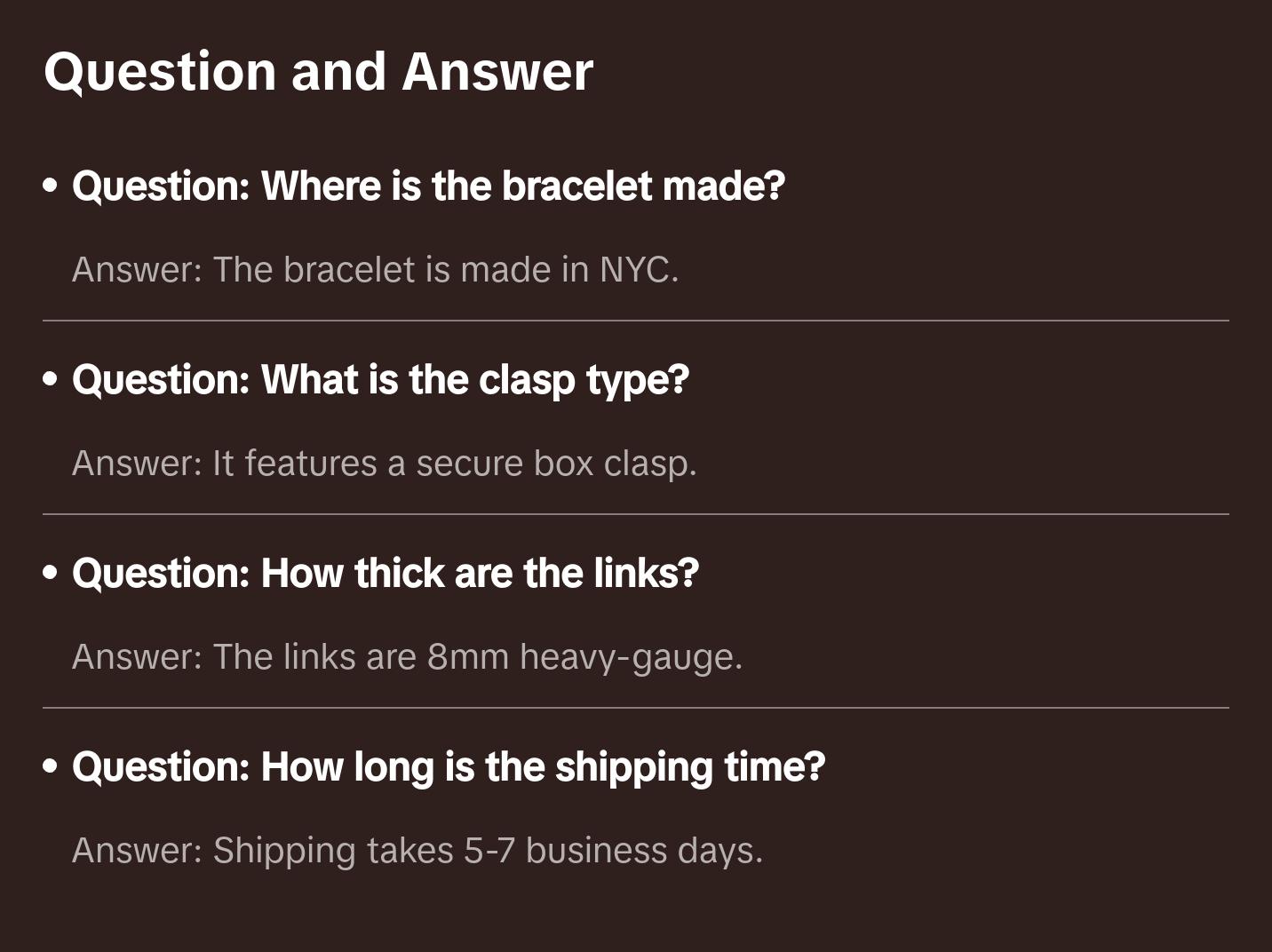
Task: Expand the 'How thick are the links?' question
Action: [386, 573]
